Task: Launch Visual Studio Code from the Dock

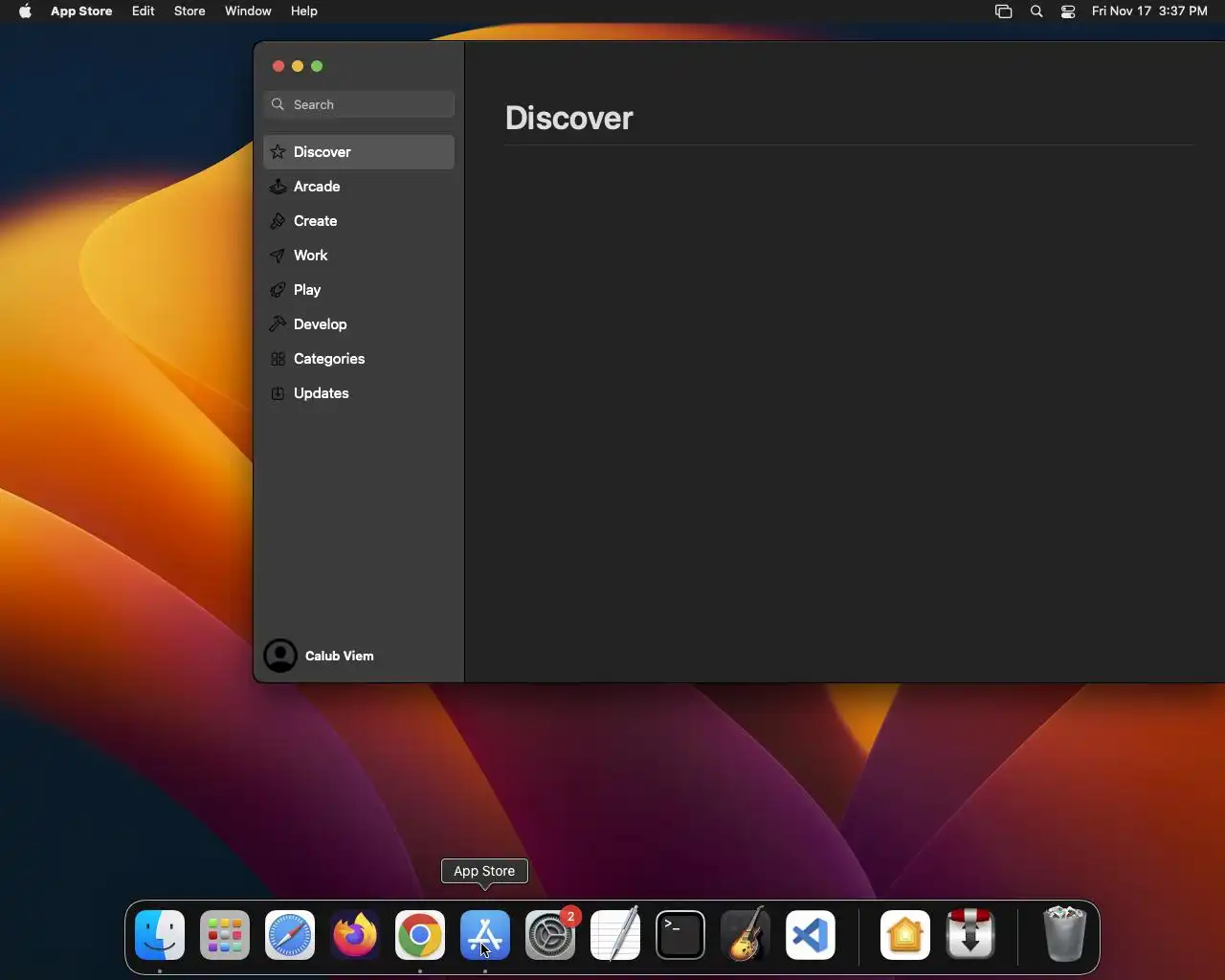Action: [x=811, y=935]
